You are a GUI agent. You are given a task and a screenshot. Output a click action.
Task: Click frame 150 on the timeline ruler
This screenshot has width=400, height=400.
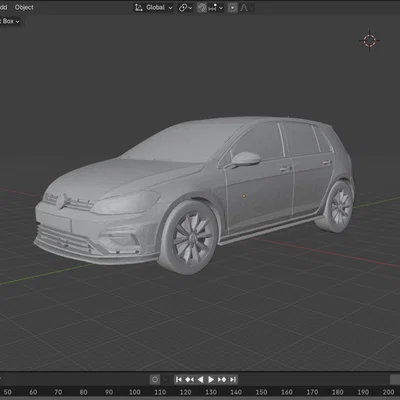[261, 392]
